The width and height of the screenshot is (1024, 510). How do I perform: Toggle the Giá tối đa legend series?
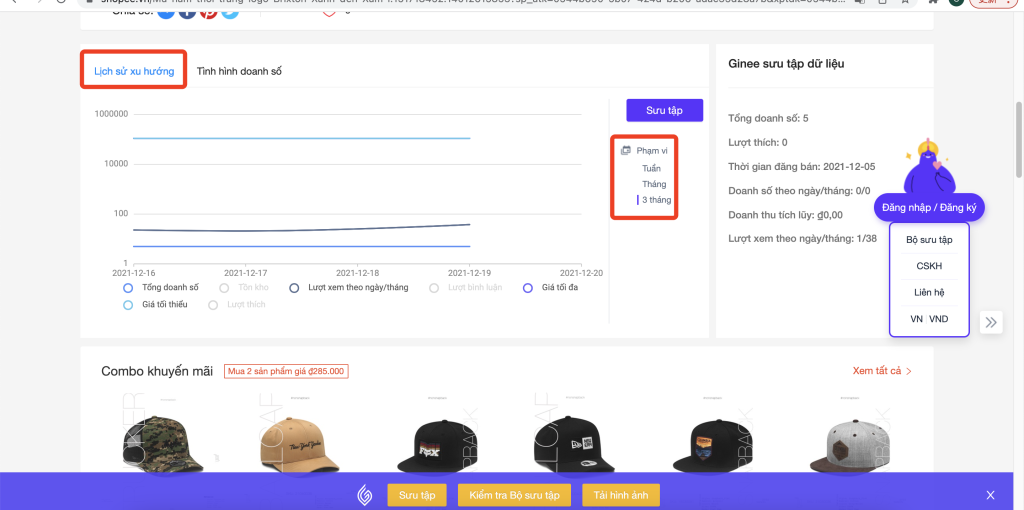coord(551,287)
